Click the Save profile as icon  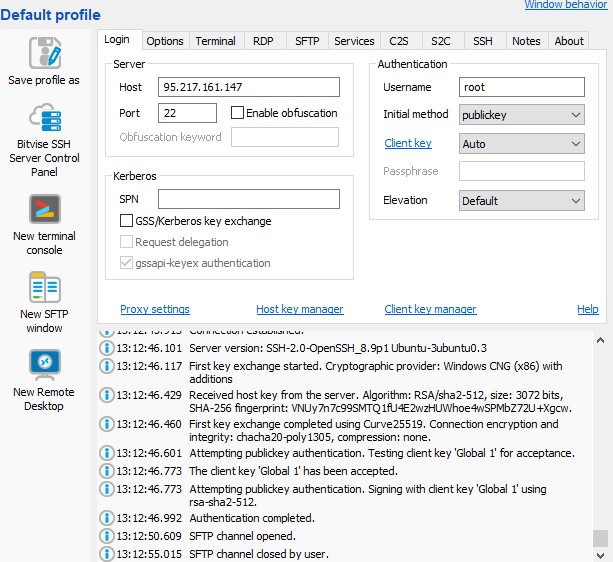(44, 54)
